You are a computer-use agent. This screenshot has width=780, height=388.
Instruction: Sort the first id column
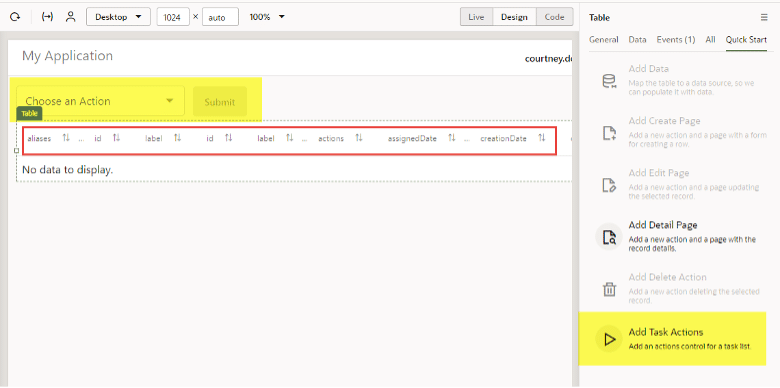click(116, 138)
